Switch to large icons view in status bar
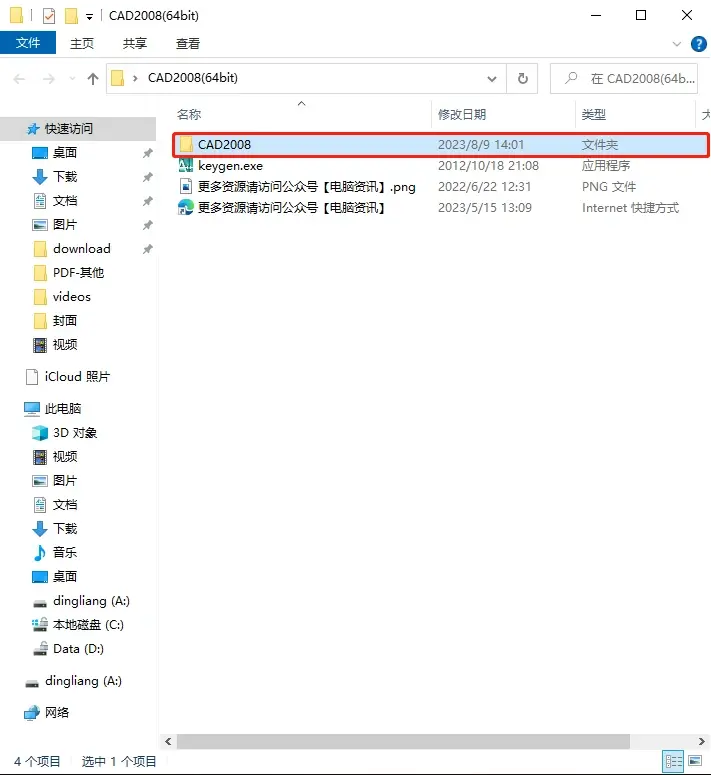 pyautogui.click(x=695, y=761)
